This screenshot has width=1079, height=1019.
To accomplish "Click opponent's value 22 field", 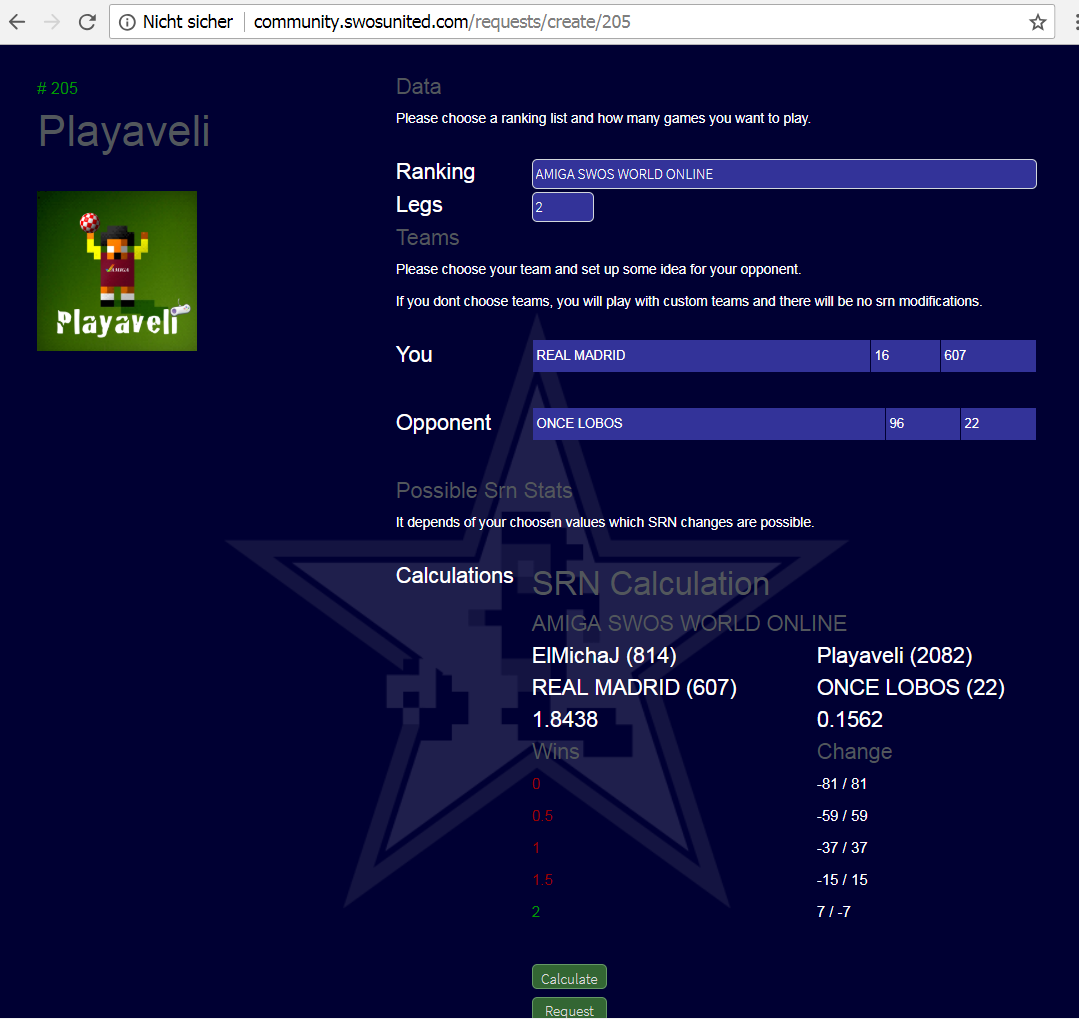I will point(997,424).
